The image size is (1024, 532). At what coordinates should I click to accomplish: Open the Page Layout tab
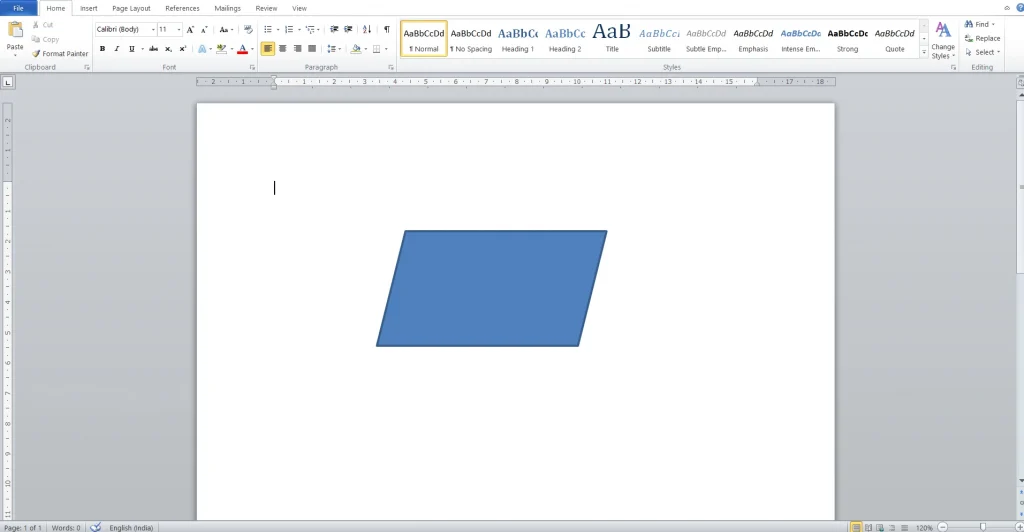coord(131,8)
